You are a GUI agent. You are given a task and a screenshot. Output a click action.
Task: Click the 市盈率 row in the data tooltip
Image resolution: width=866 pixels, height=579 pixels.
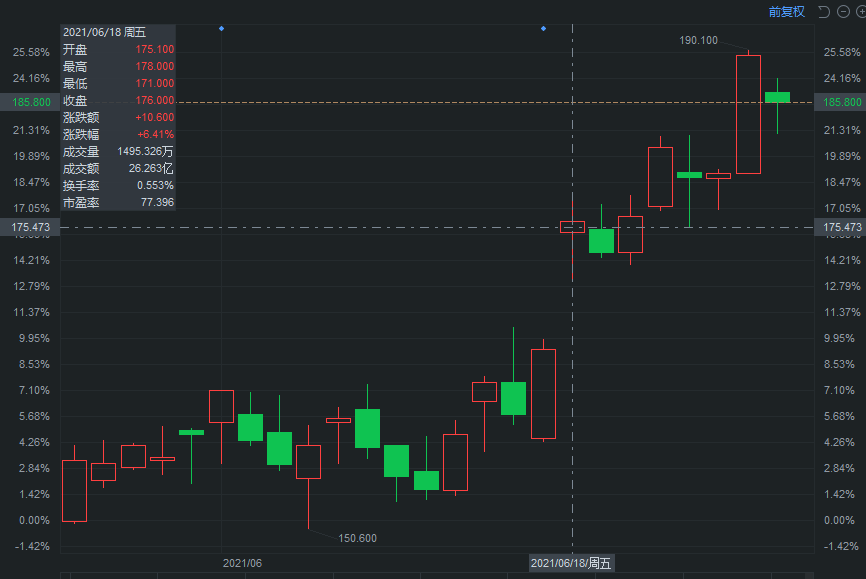(x=117, y=202)
